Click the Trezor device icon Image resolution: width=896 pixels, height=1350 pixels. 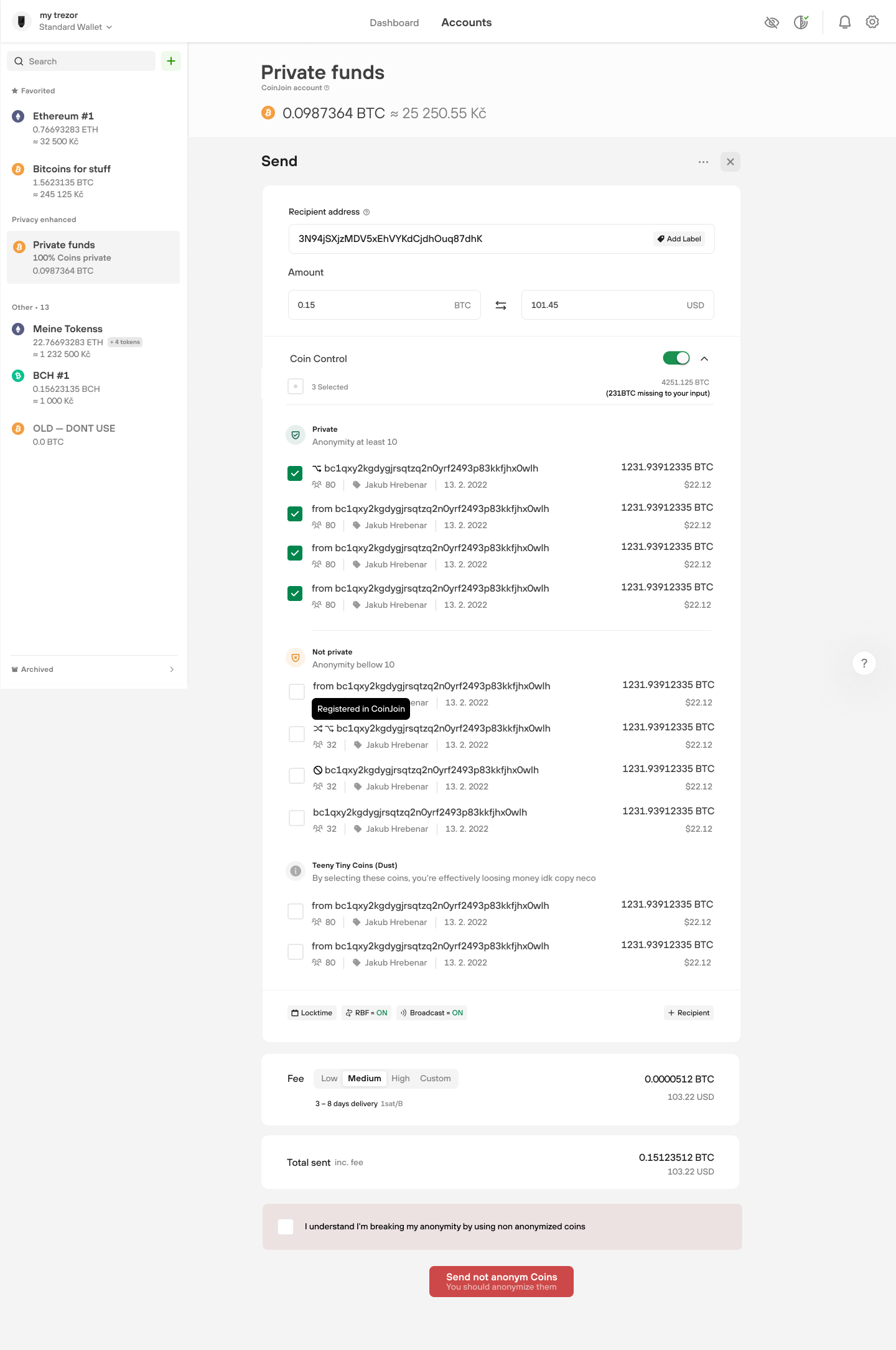point(22,22)
